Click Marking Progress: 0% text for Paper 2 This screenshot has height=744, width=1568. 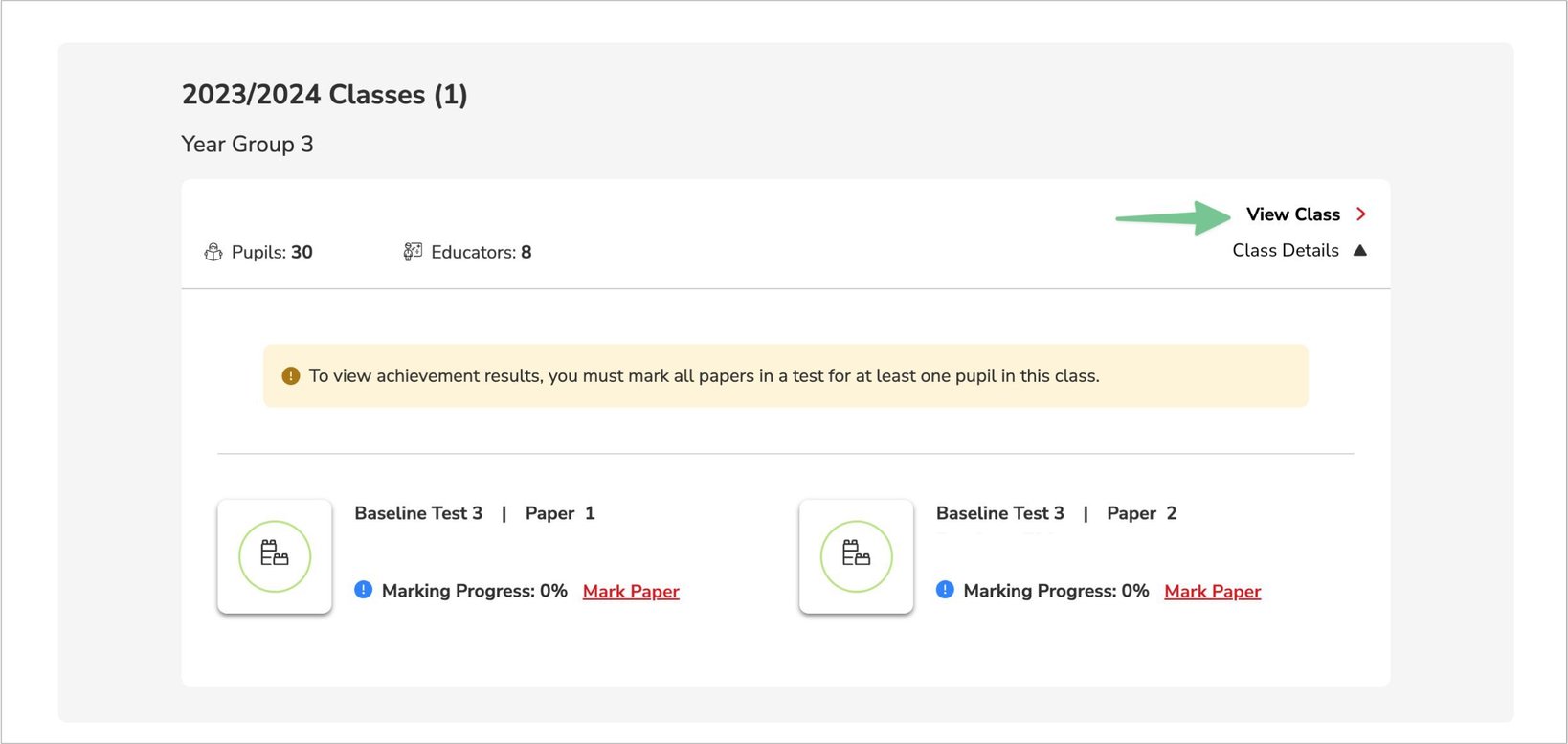tap(1056, 591)
